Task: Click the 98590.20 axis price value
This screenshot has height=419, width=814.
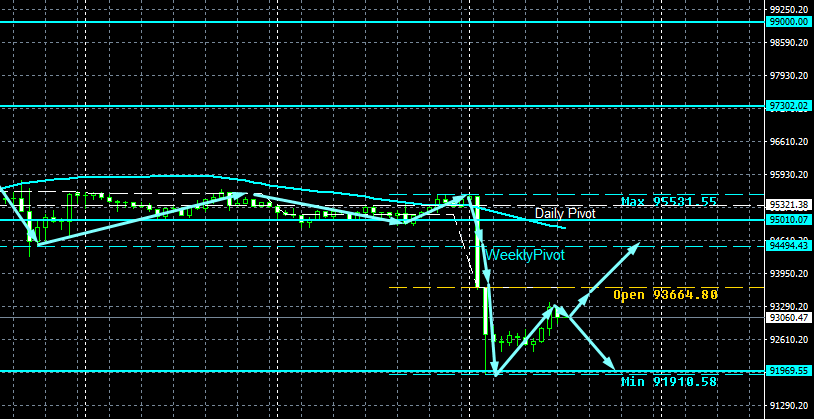Action: point(788,43)
